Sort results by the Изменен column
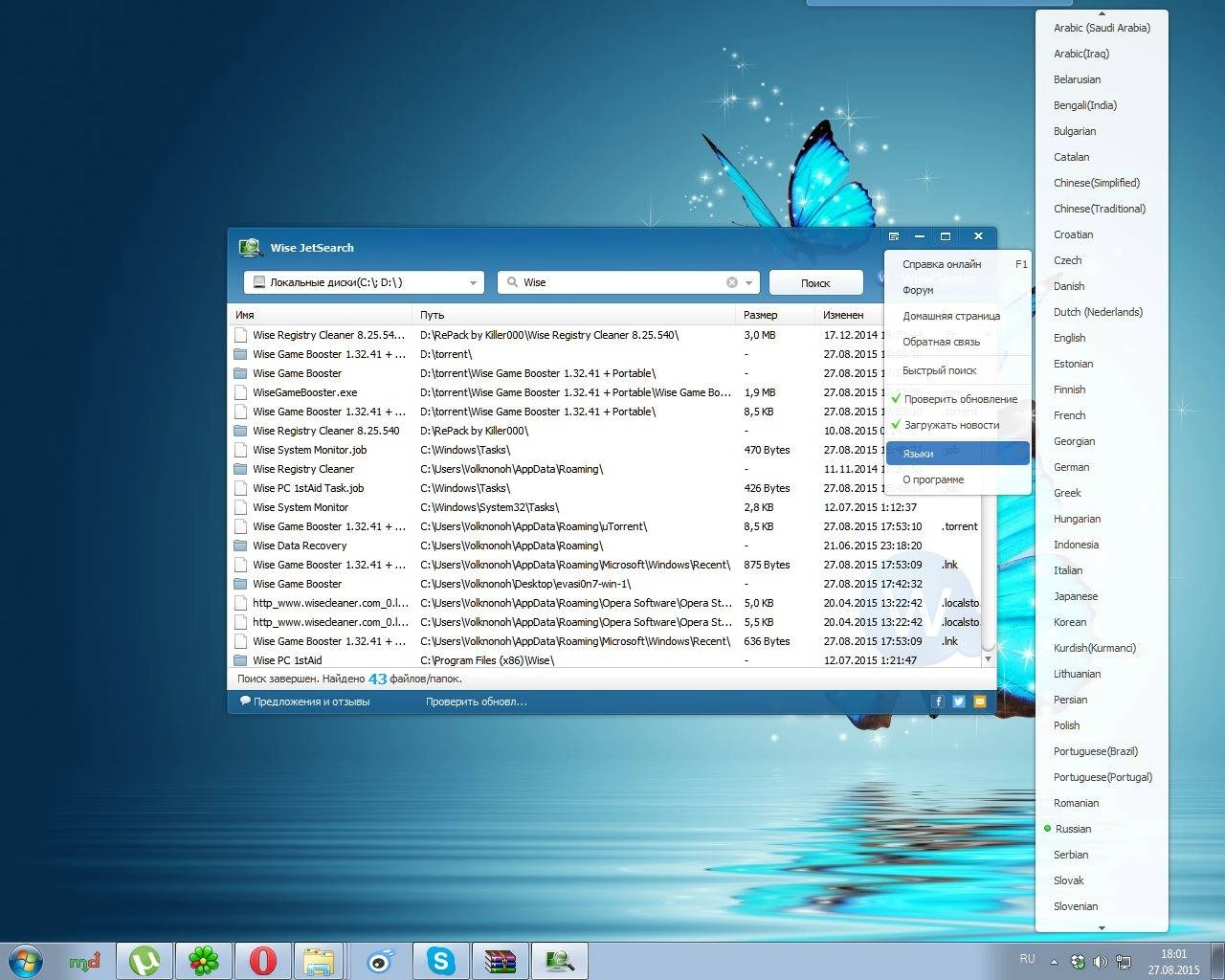The image size is (1225, 980). click(850, 315)
